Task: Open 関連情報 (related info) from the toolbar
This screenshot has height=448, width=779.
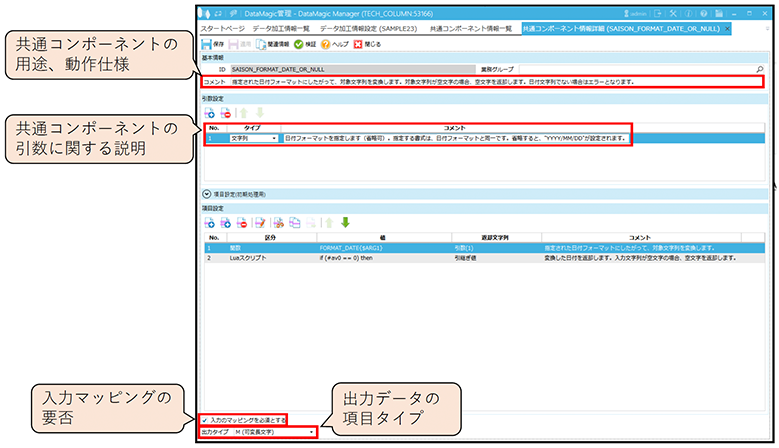Action: [x=274, y=45]
